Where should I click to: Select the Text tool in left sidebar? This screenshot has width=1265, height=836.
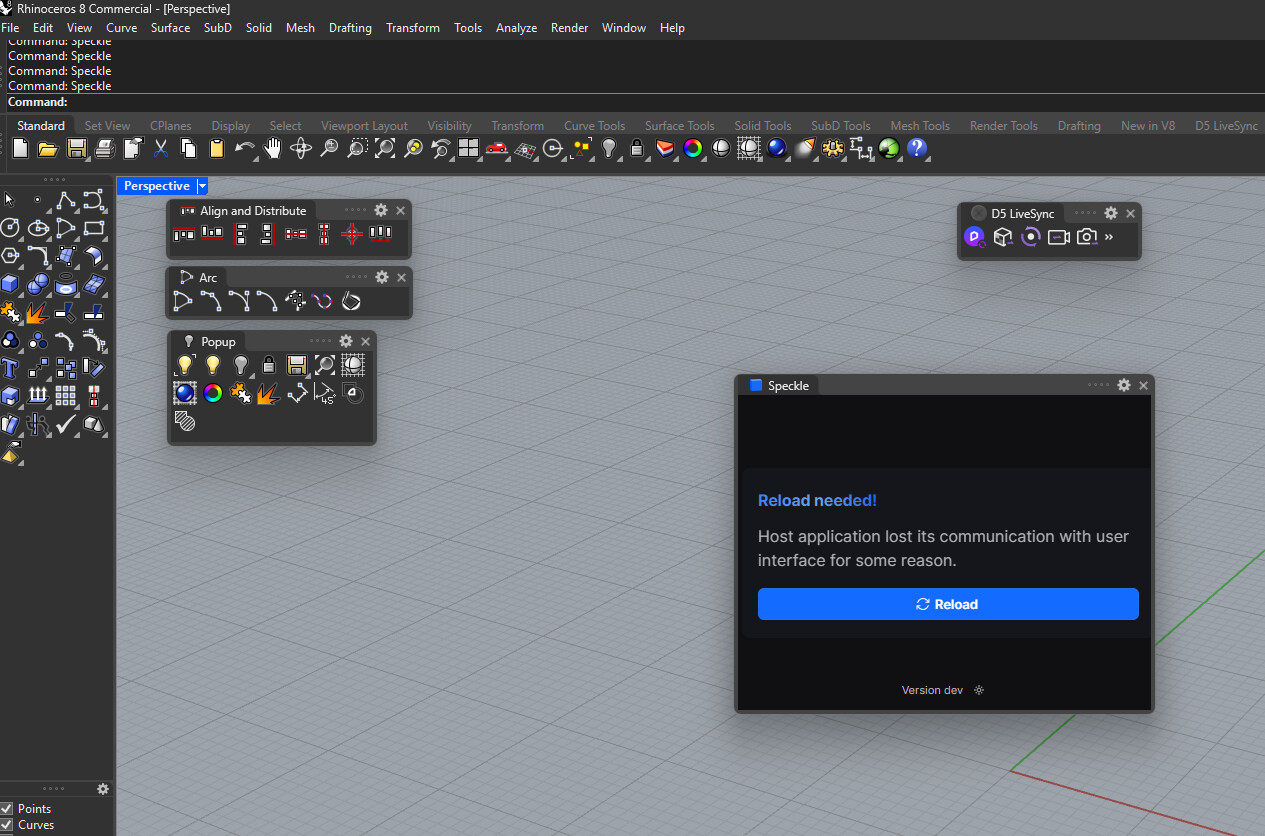coord(10,368)
